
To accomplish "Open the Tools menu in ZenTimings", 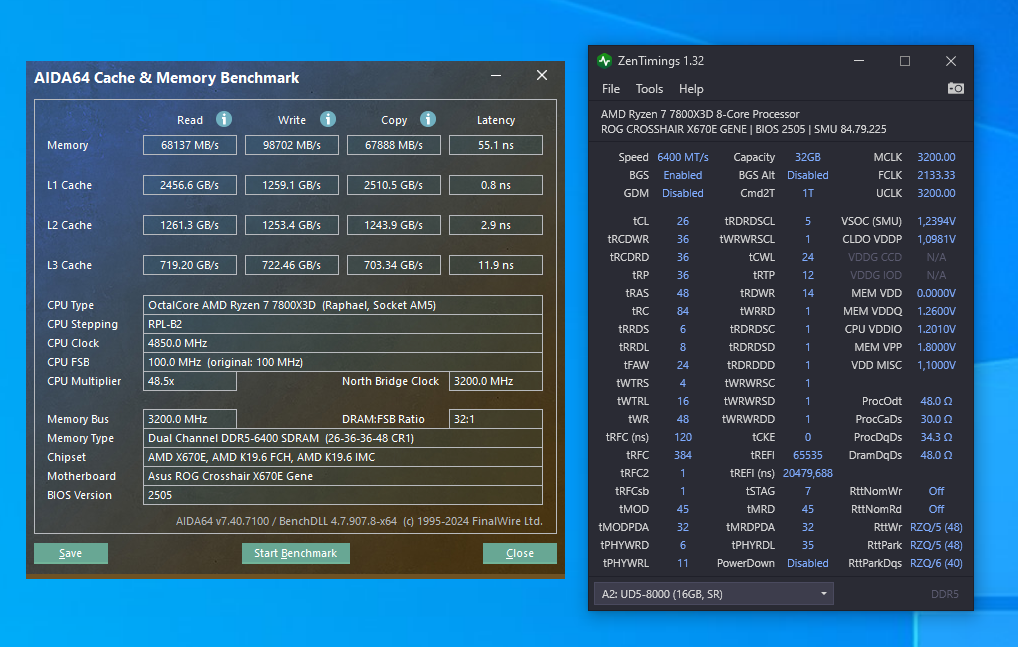I will coord(649,89).
